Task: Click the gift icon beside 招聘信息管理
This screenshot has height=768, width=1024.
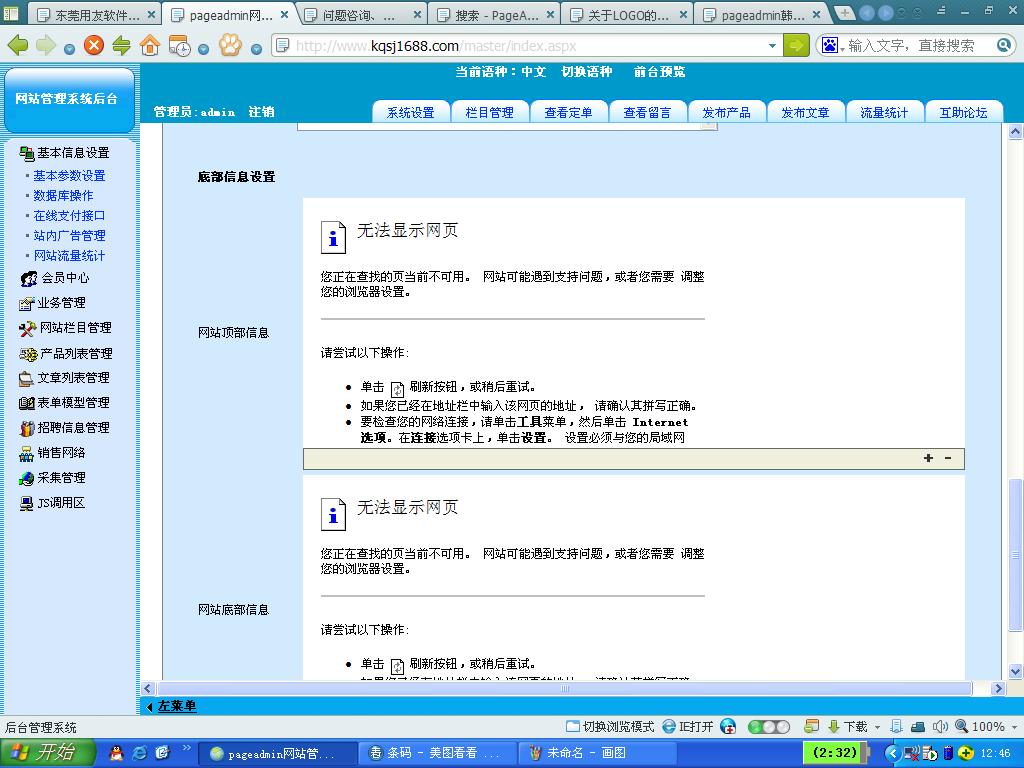Action: 28,428
